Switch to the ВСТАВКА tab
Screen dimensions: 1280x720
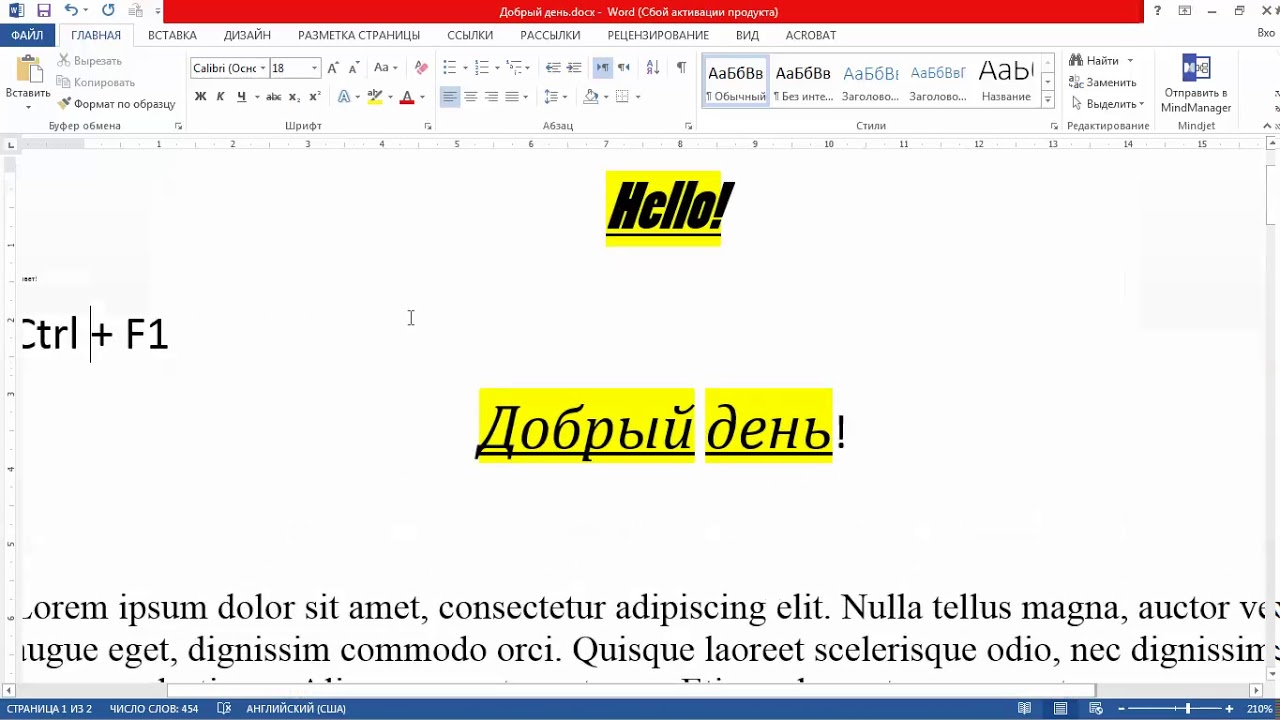172,35
